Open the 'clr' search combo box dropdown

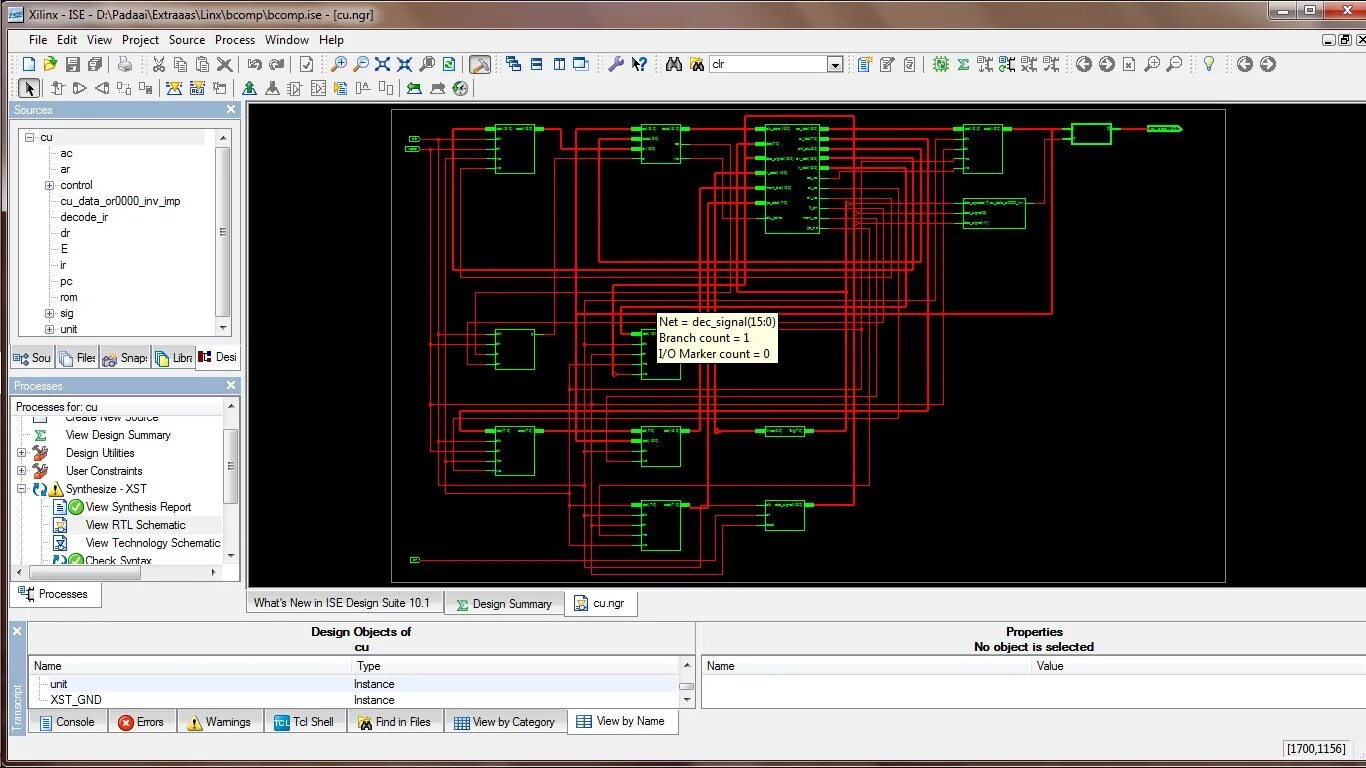835,64
